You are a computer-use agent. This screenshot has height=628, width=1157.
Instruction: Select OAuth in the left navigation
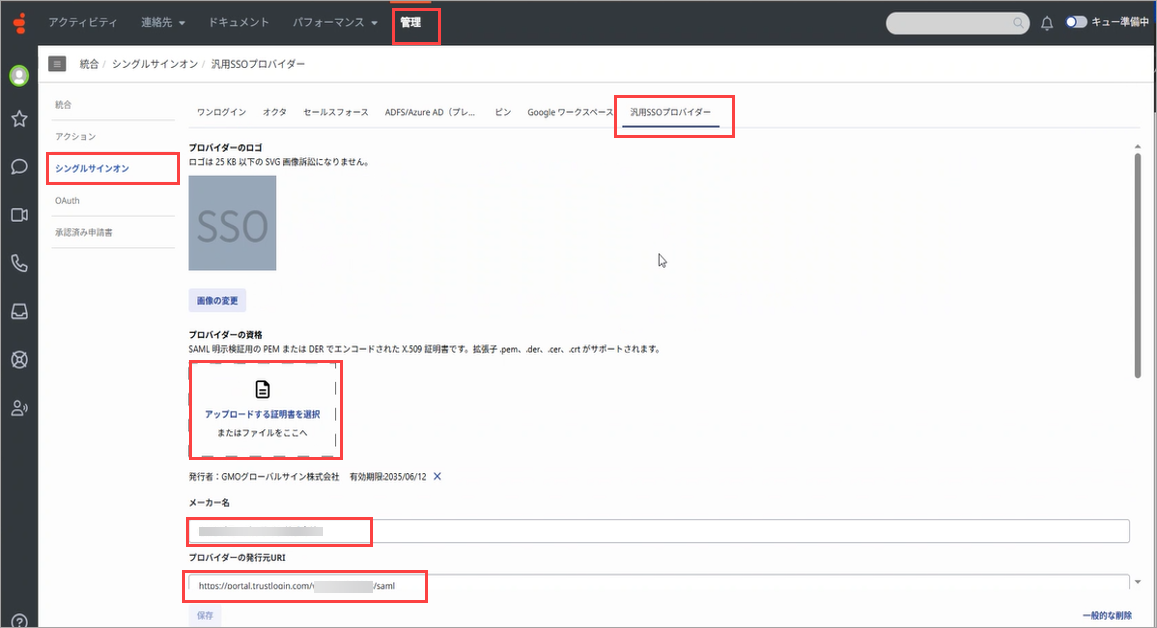coord(67,201)
